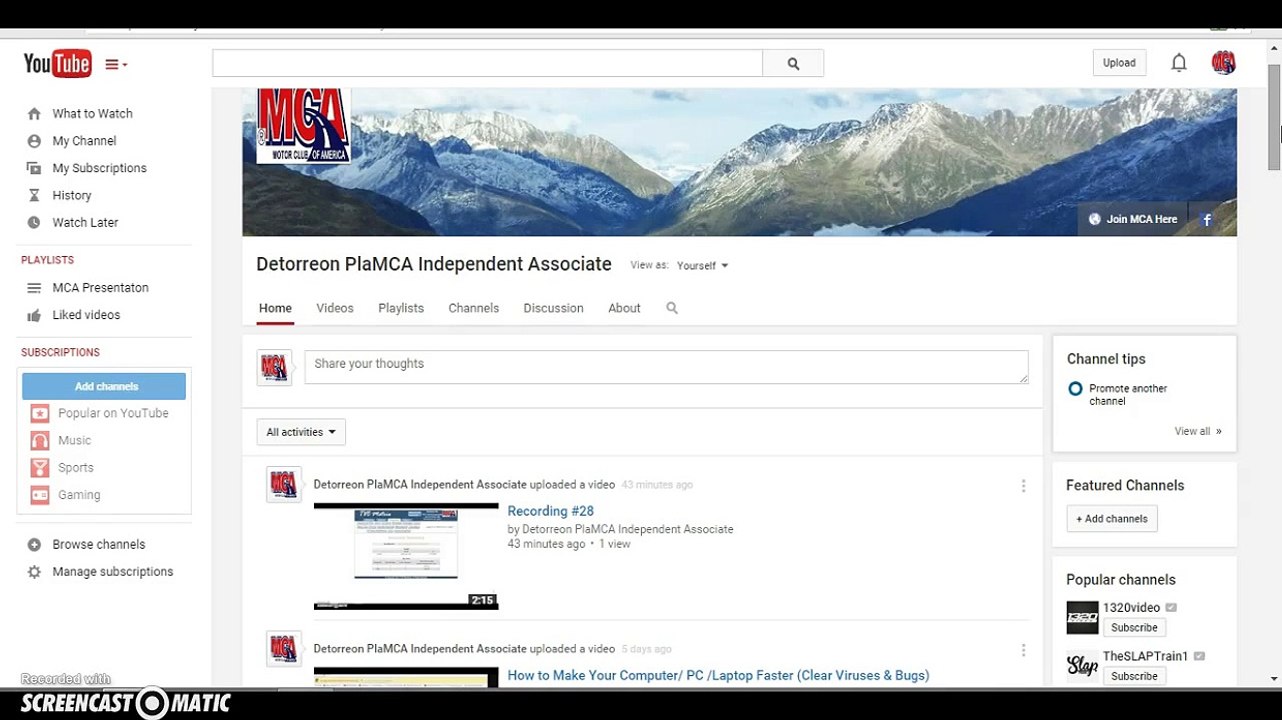Click the Watch Later clock icon
The width and height of the screenshot is (1282, 720).
(34, 222)
